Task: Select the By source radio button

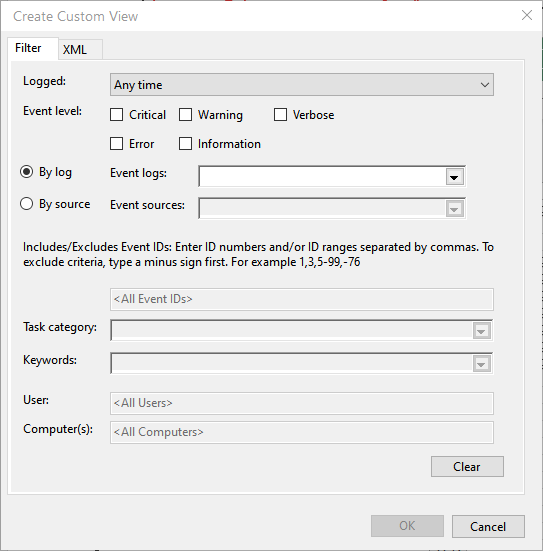Action: [27, 204]
